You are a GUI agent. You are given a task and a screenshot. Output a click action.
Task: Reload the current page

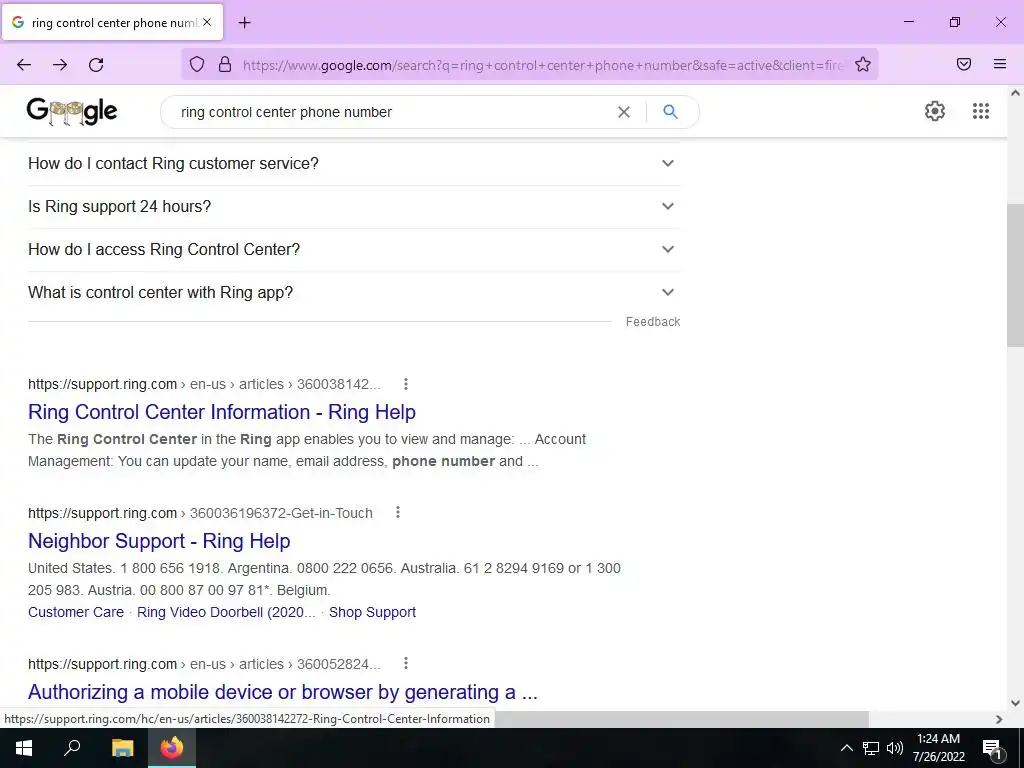(x=96, y=65)
